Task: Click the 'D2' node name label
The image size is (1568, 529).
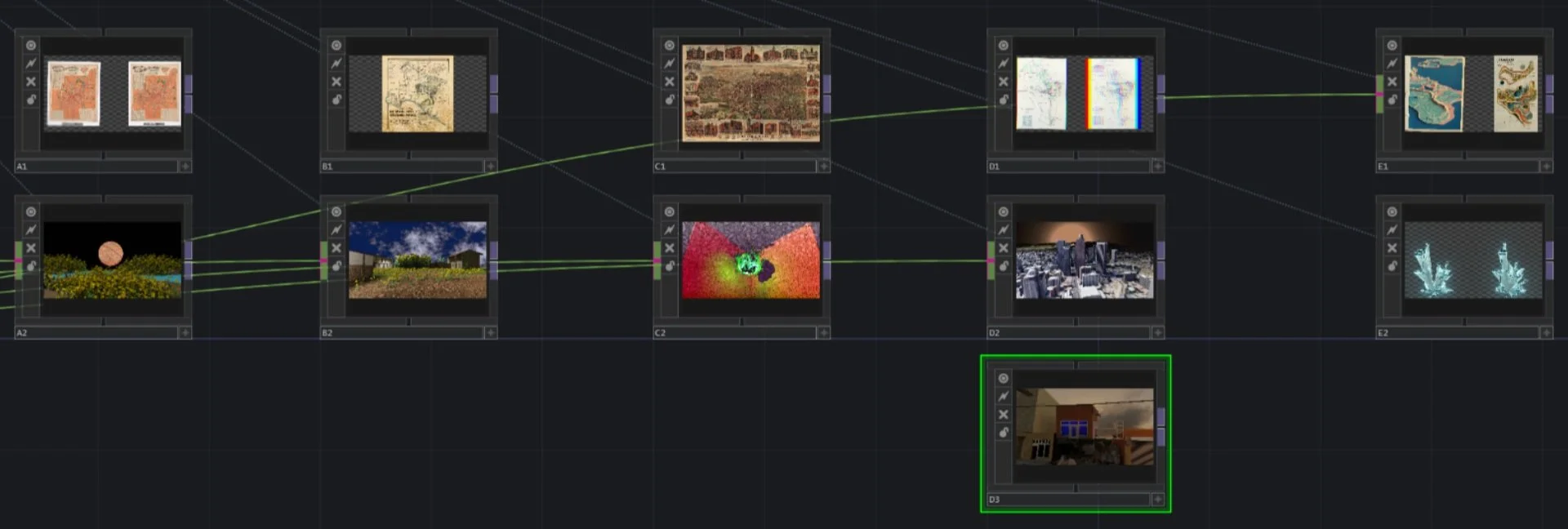Action: tap(995, 333)
